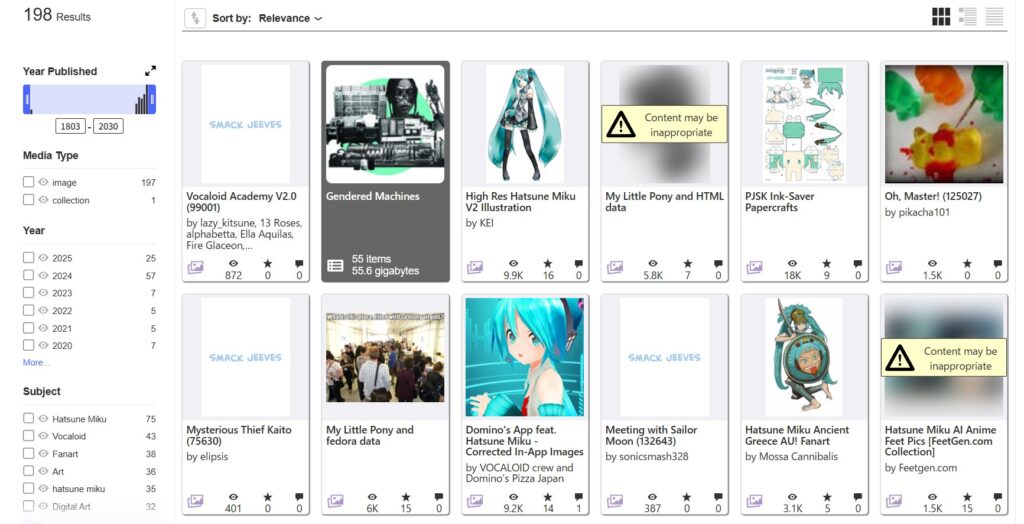This screenshot has height=524, width=1024.
Task: Click reviews bubble on Mysterious Thief Kaito
Action: 298,498
